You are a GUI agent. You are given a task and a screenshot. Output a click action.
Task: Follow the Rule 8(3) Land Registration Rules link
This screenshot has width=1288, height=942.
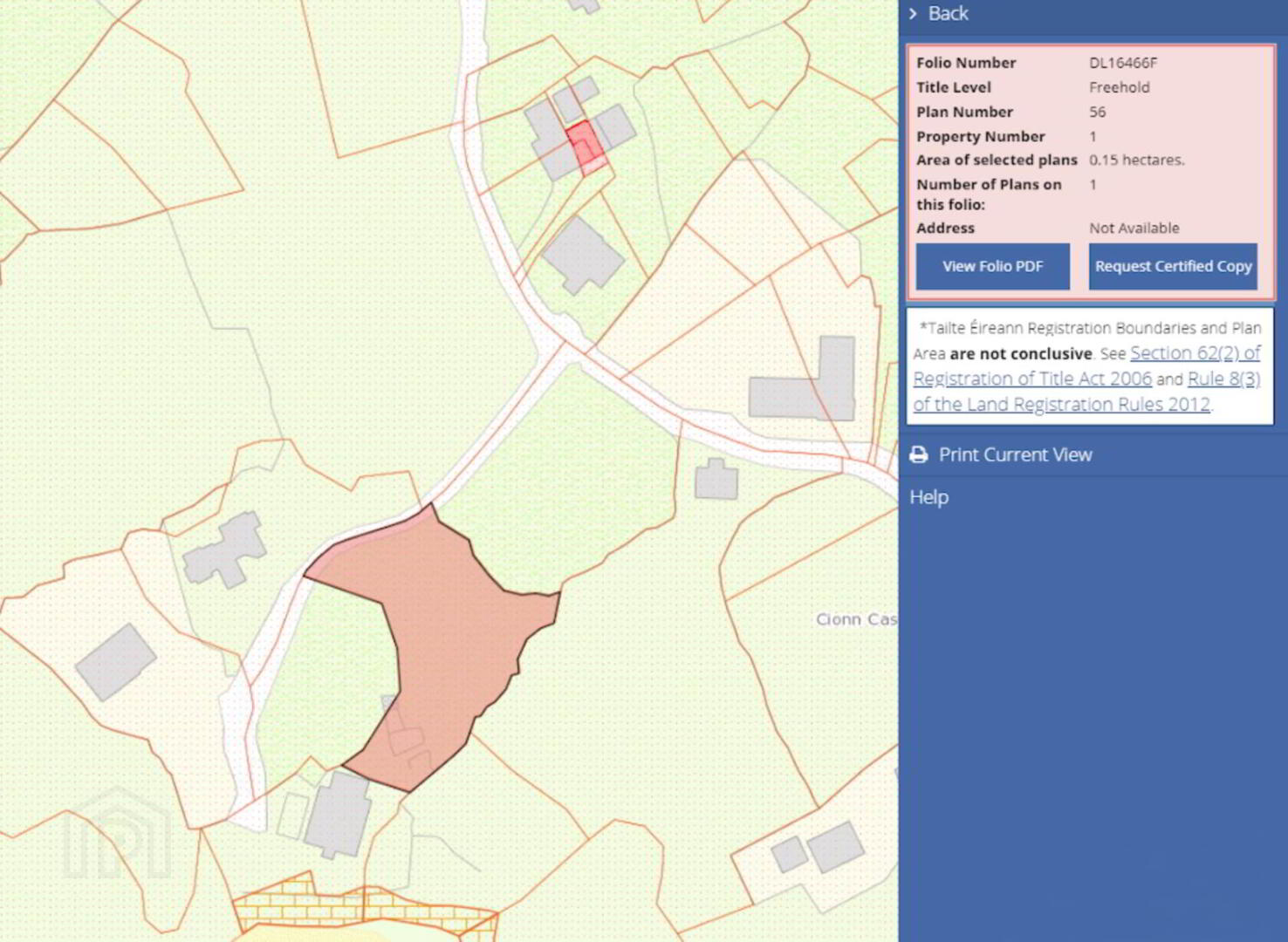click(x=1223, y=379)
